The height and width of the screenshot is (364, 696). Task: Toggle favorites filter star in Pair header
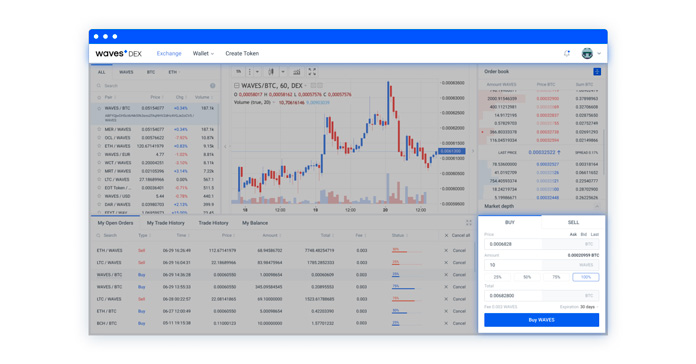(x=99, y=97)
